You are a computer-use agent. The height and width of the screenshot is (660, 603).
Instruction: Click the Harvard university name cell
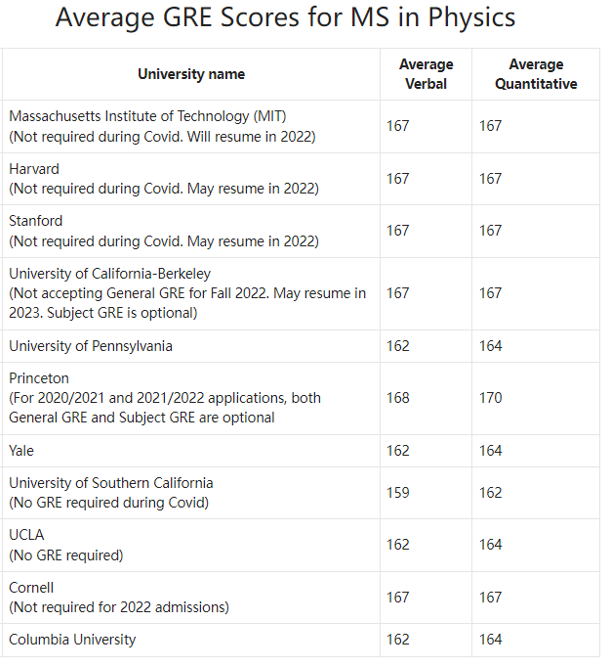[x=34, y=169]
